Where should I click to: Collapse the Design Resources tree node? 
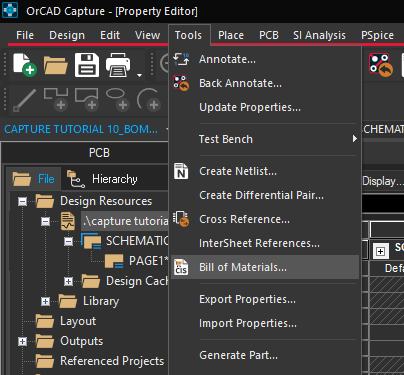click(22, 201)
